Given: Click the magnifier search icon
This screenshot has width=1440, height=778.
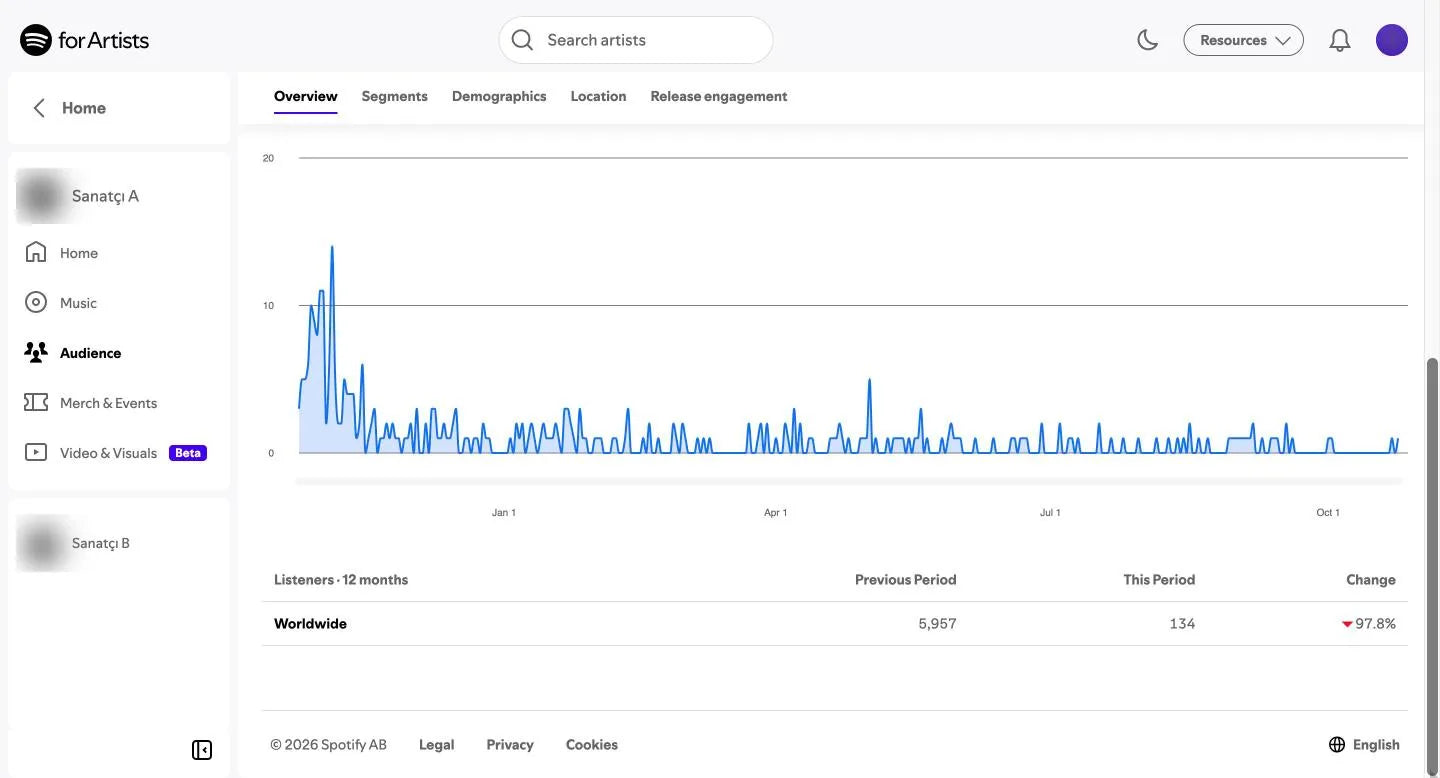Looking at the screenshot, I should coord(522,40).
